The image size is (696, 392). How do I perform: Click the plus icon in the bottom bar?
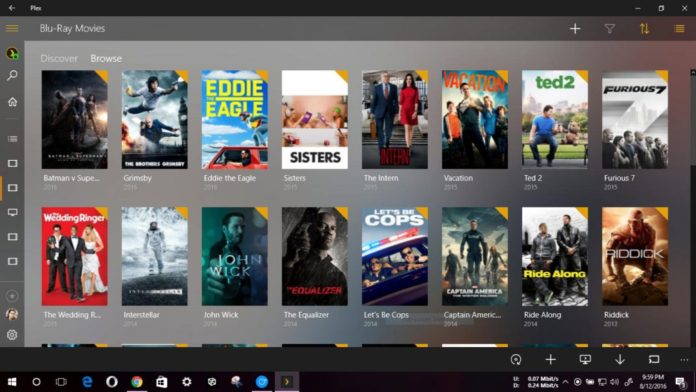point(550,359)
